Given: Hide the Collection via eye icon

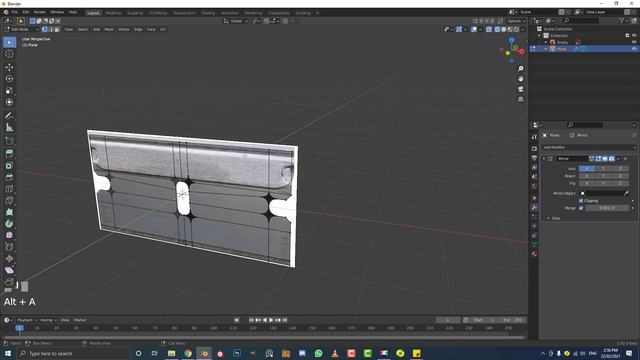Looking at the screenshot, I should coord(634,36).
